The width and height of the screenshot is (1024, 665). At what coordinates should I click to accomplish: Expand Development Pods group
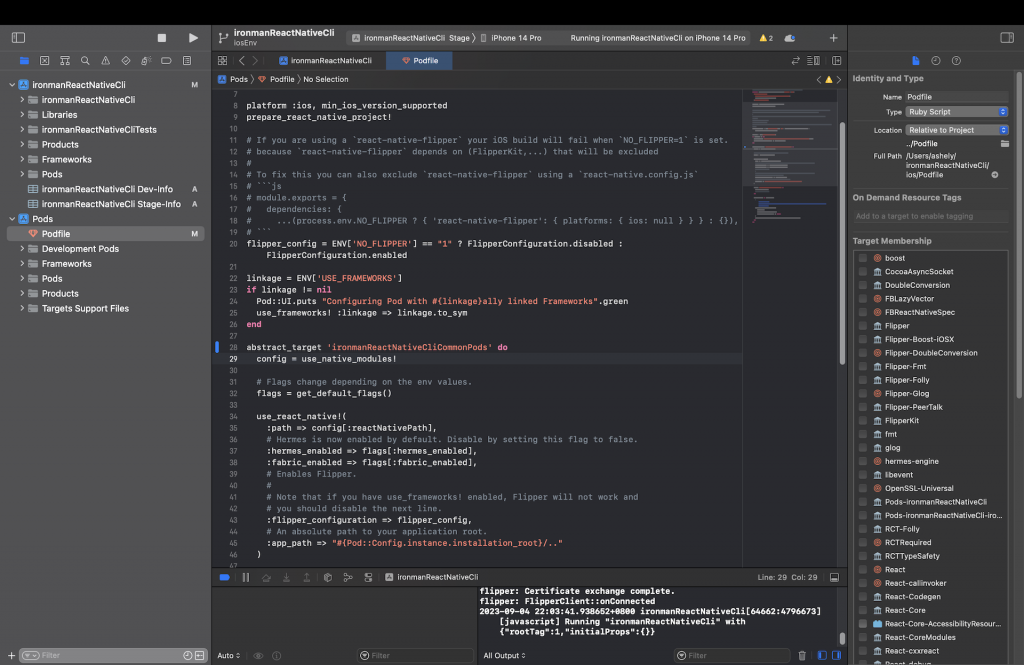click(x=22, y=249)
